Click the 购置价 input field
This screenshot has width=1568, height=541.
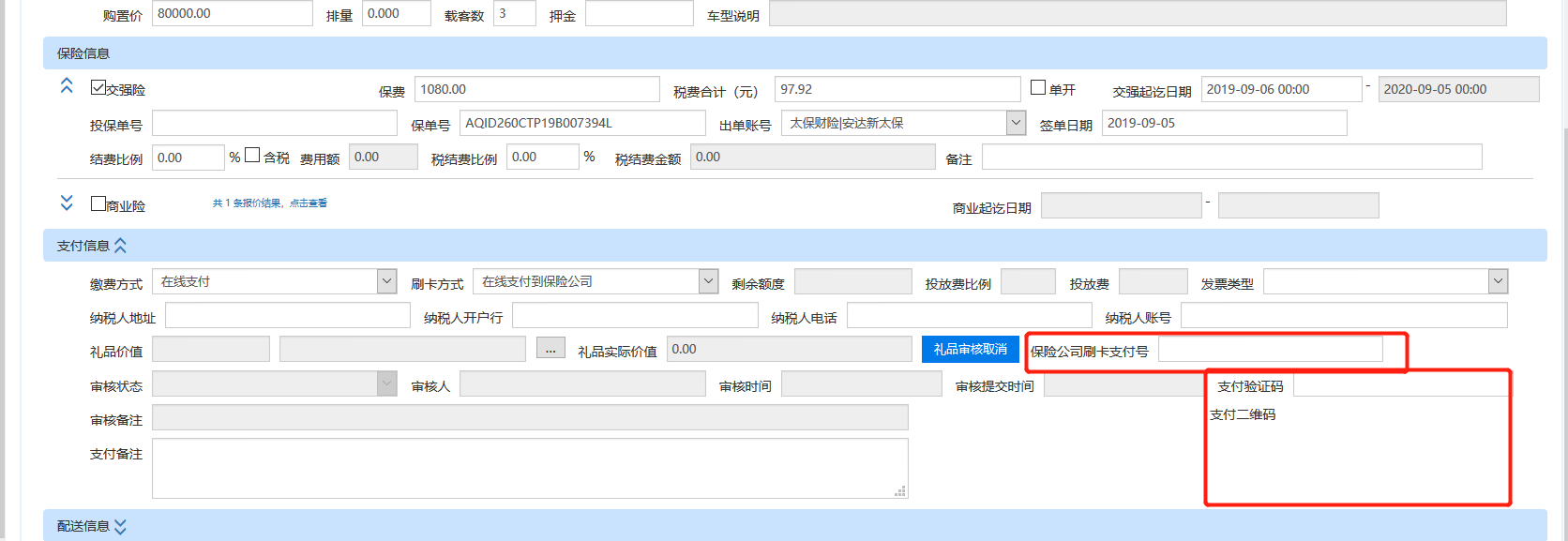coord(233,13)
